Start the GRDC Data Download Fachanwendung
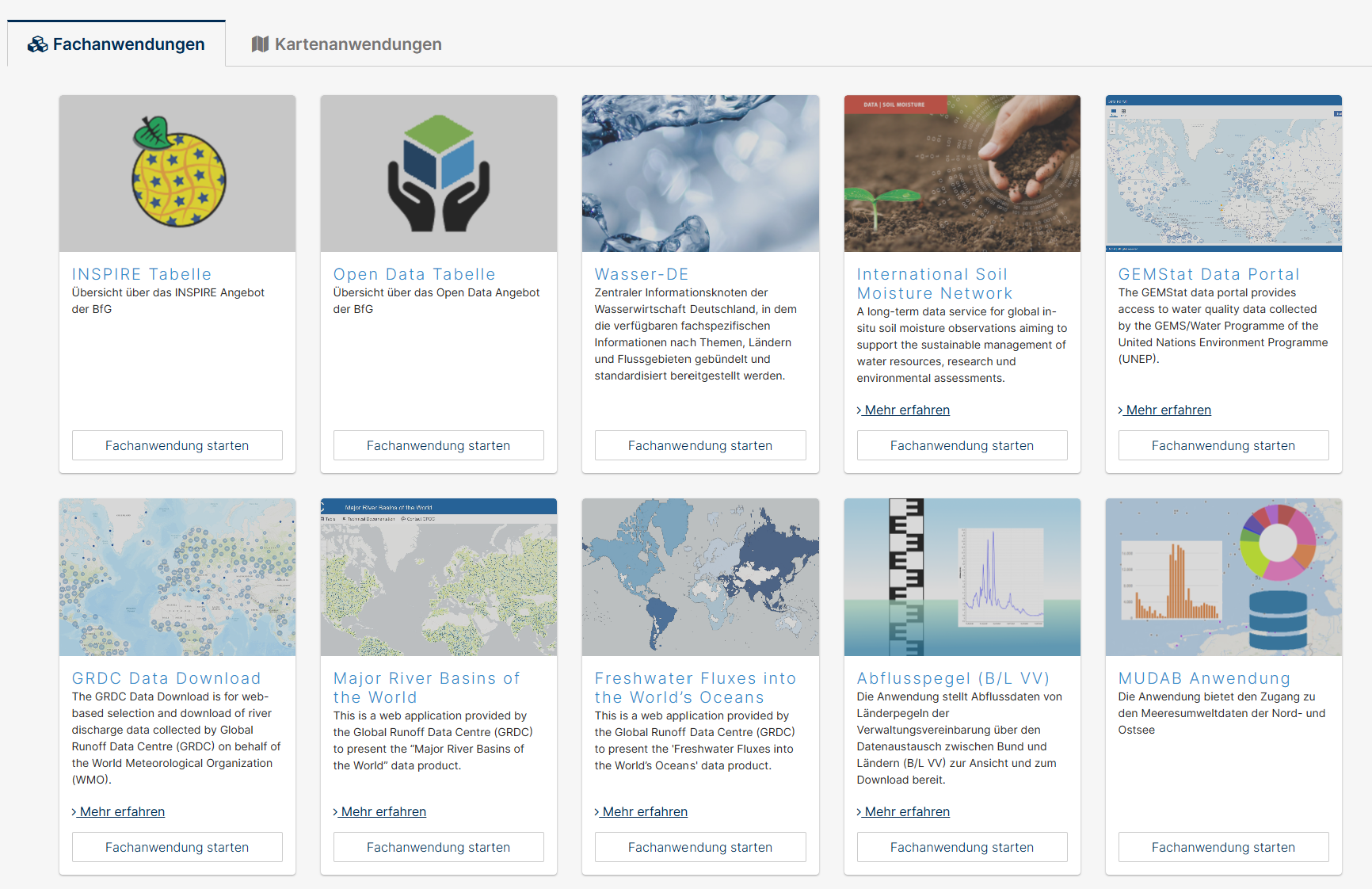Viewport: 1372px width, 889px height. click(x=177, y=847)
